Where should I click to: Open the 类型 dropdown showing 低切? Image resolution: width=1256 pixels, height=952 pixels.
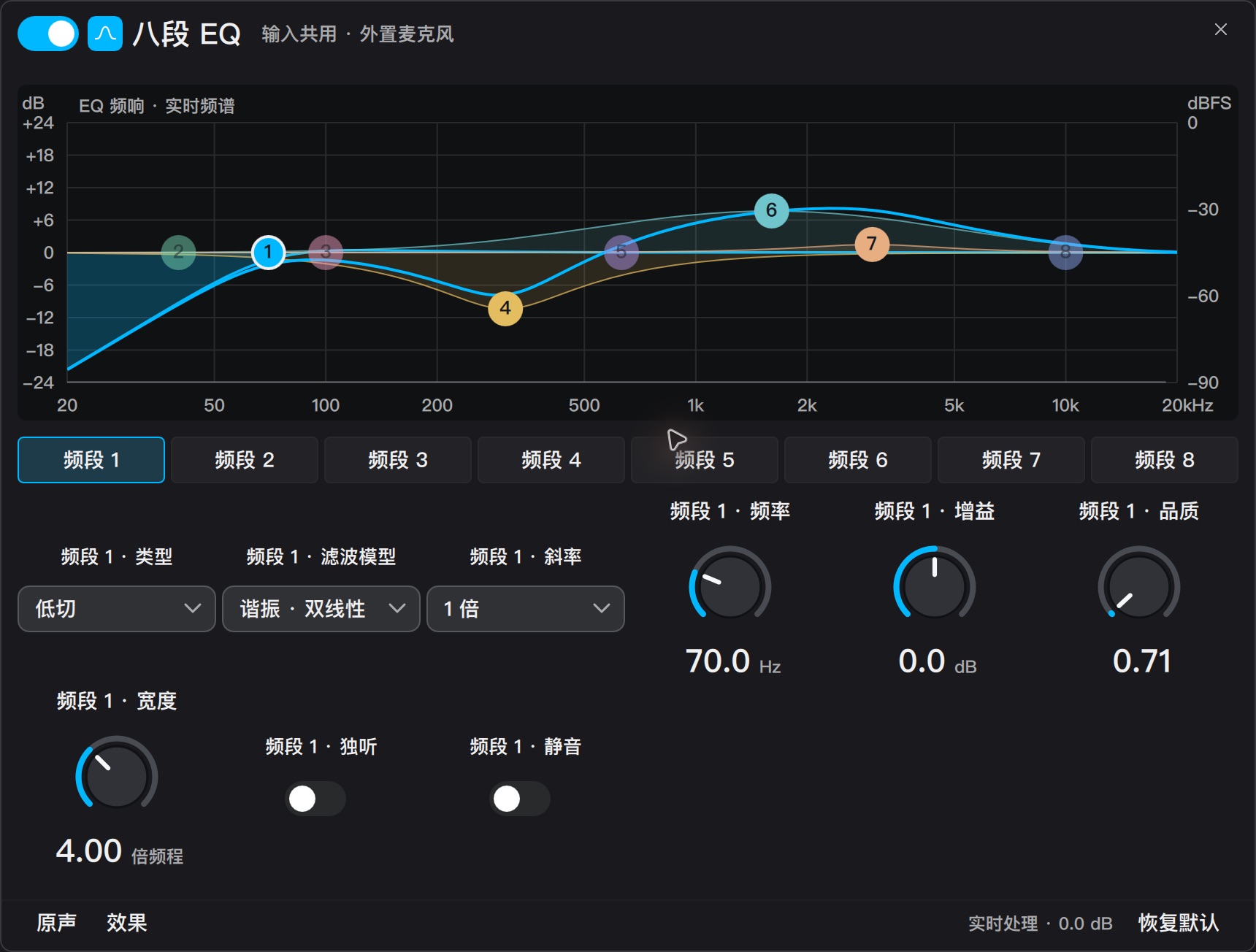click(117, 609)
